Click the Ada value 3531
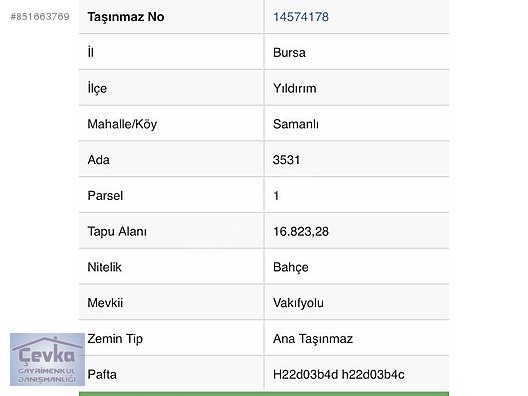Viewport: 528px width, 396px height. pyautogui.click(x=286, y=160)
